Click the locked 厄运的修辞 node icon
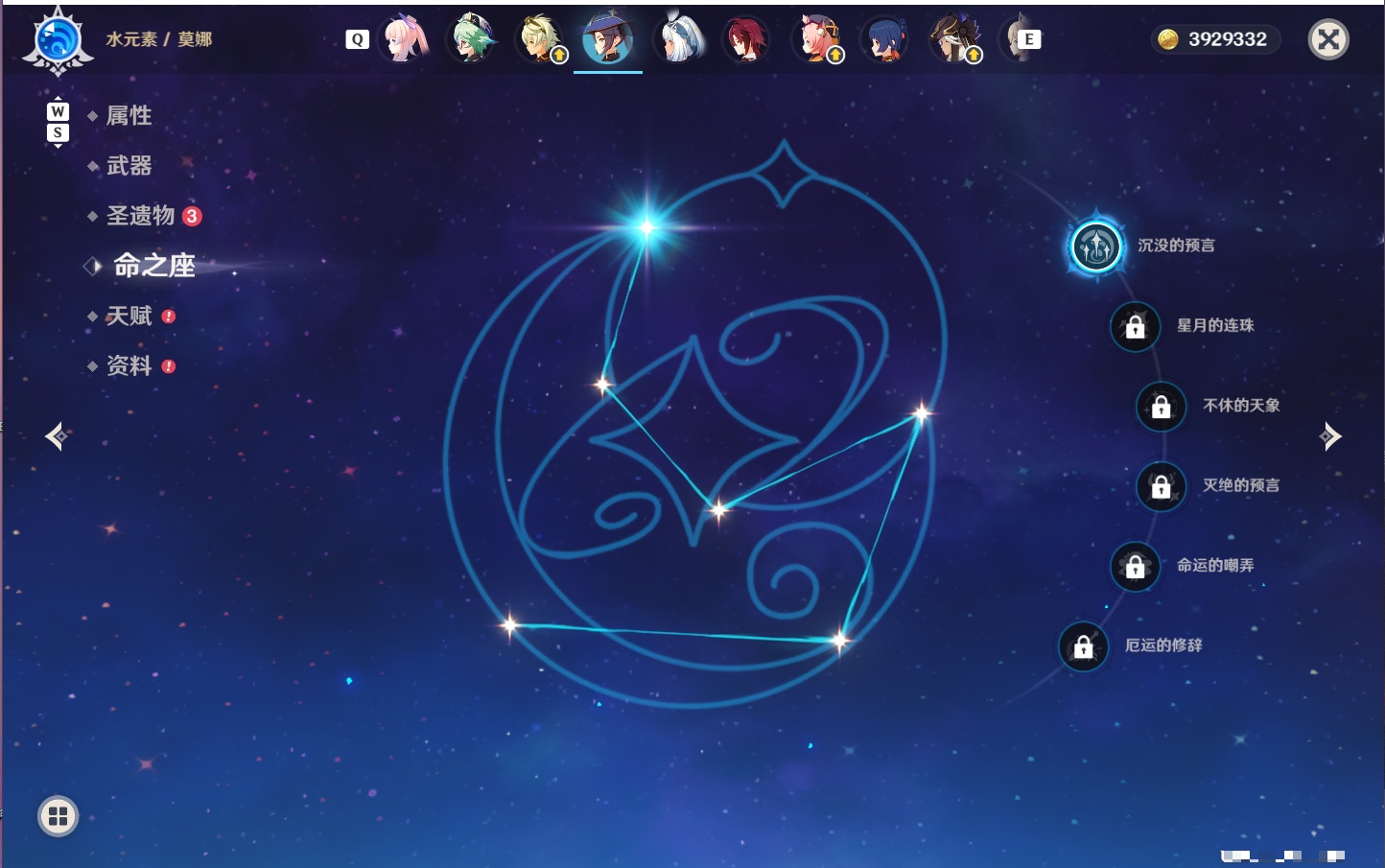This screenshot has height=868, width=1385. [1083, 646]
